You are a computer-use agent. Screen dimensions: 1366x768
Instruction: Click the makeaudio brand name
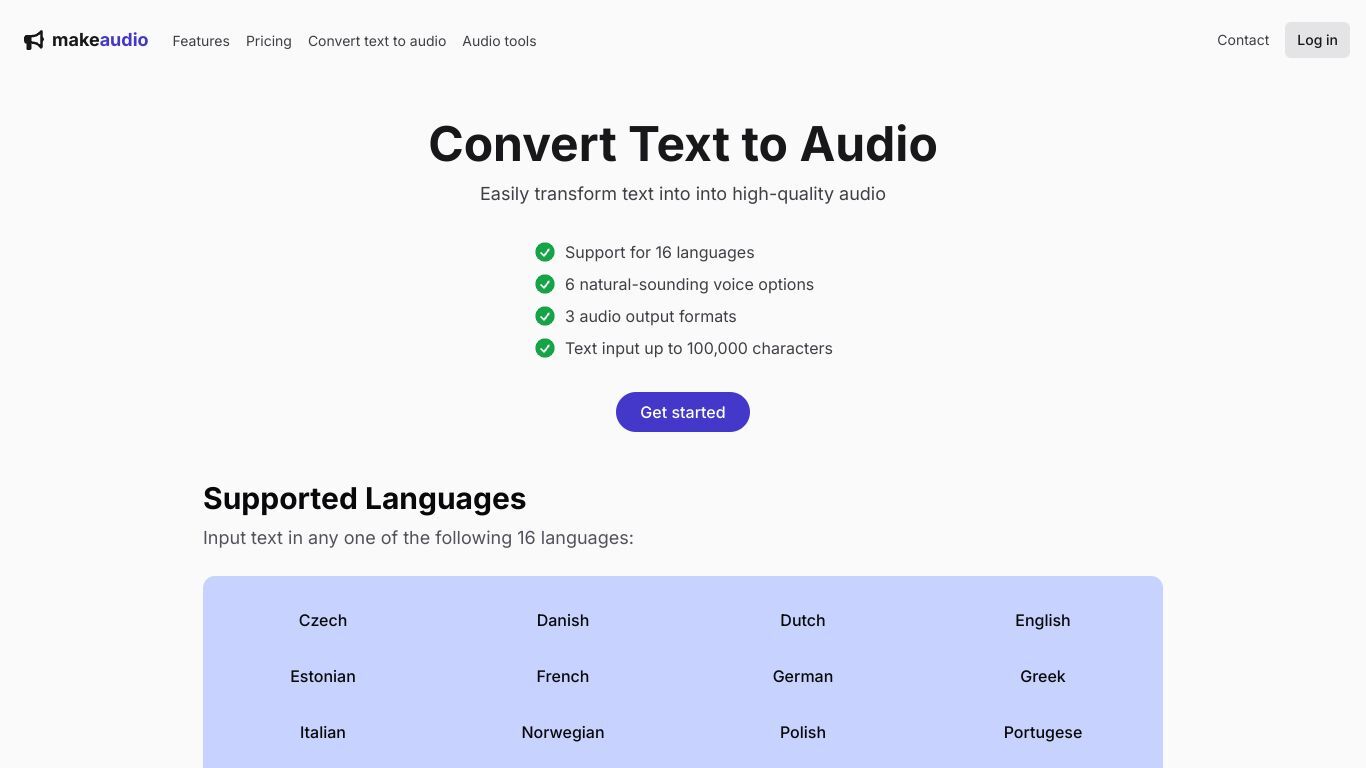click(100, 40)
